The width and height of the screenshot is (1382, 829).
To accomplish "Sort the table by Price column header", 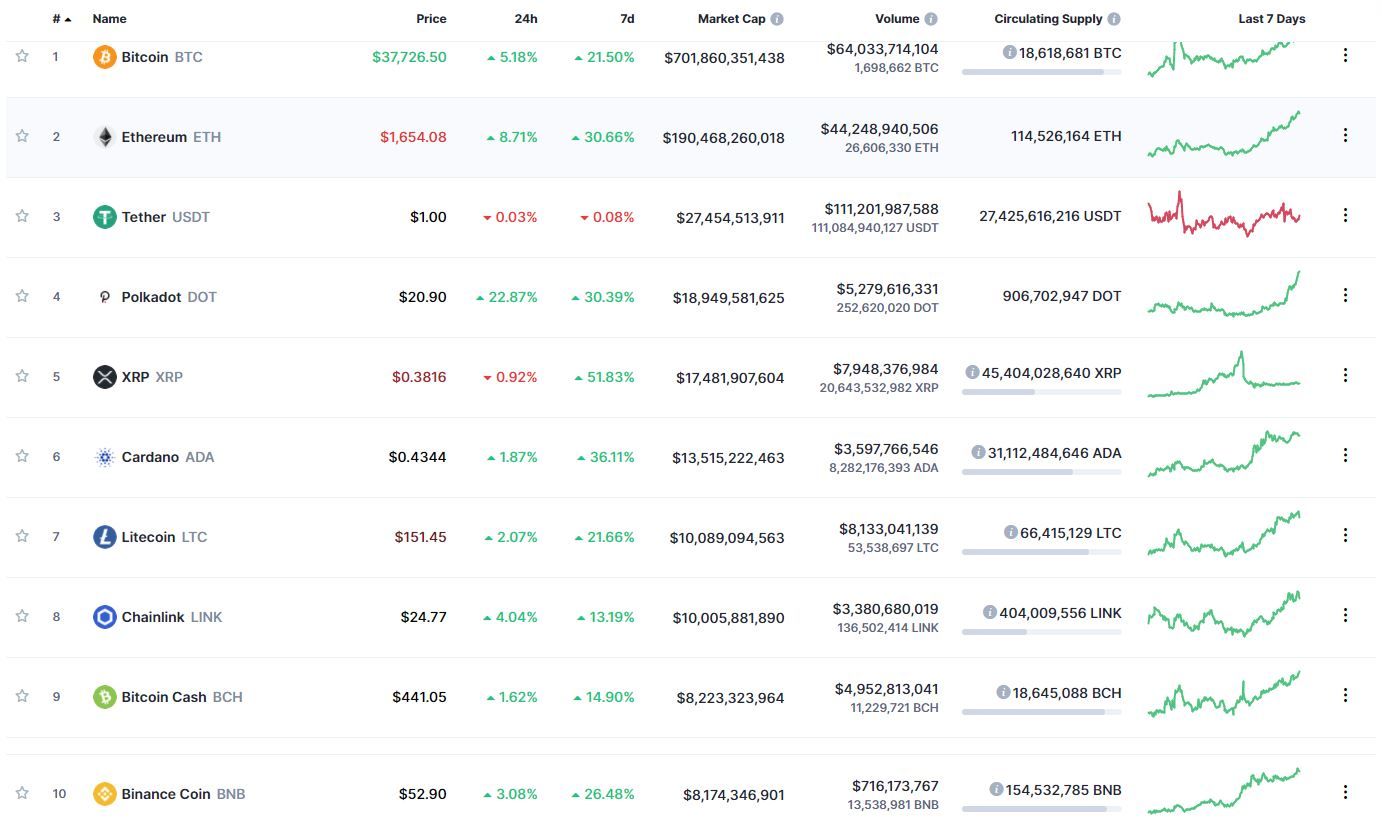I will coord(431,19).
